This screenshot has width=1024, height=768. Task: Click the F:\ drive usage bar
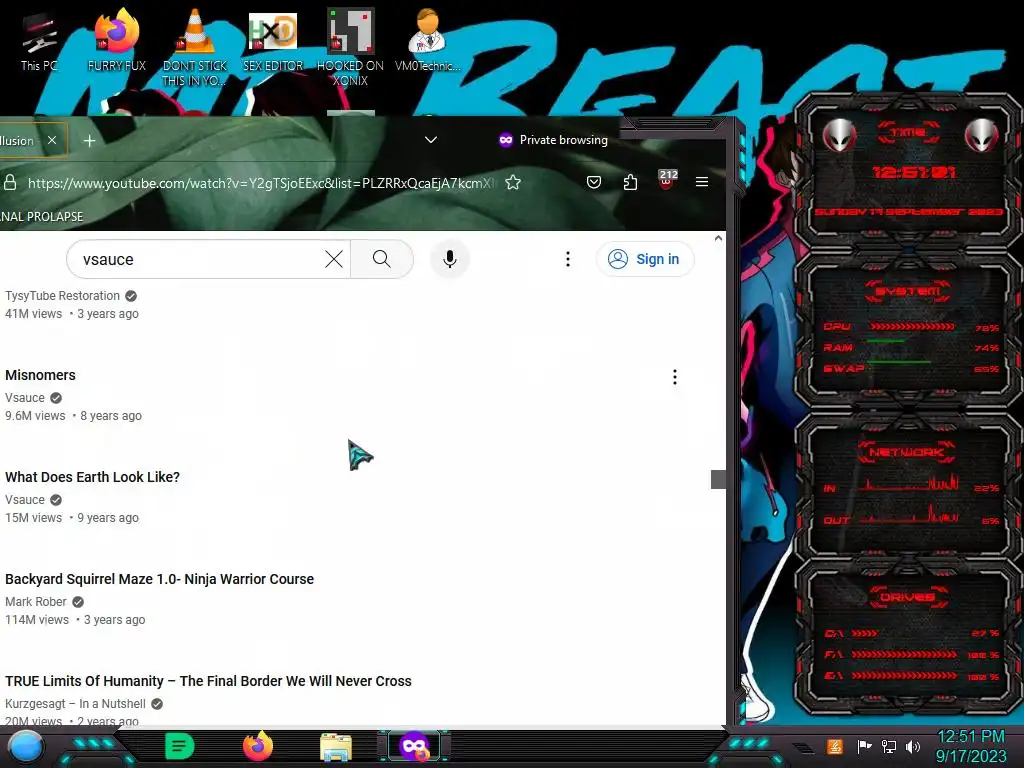point(904,654)
